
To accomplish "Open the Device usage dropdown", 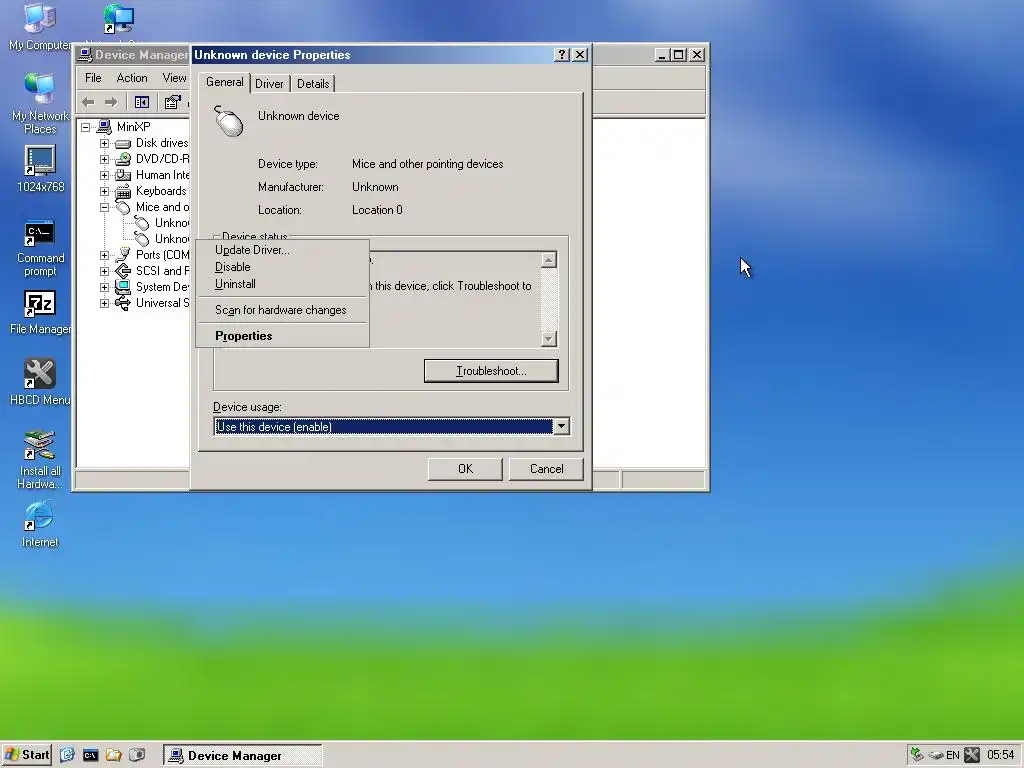I will [561, 426].
